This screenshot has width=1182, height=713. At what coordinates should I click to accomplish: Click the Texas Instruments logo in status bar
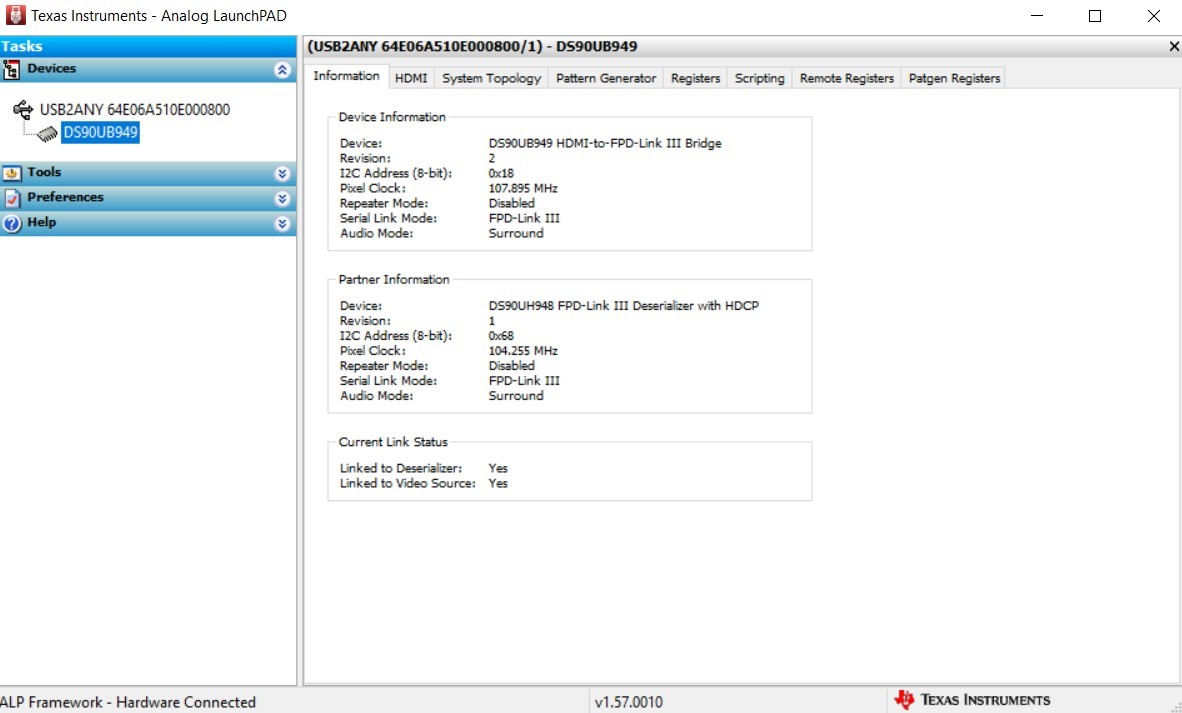click(972, 700)
